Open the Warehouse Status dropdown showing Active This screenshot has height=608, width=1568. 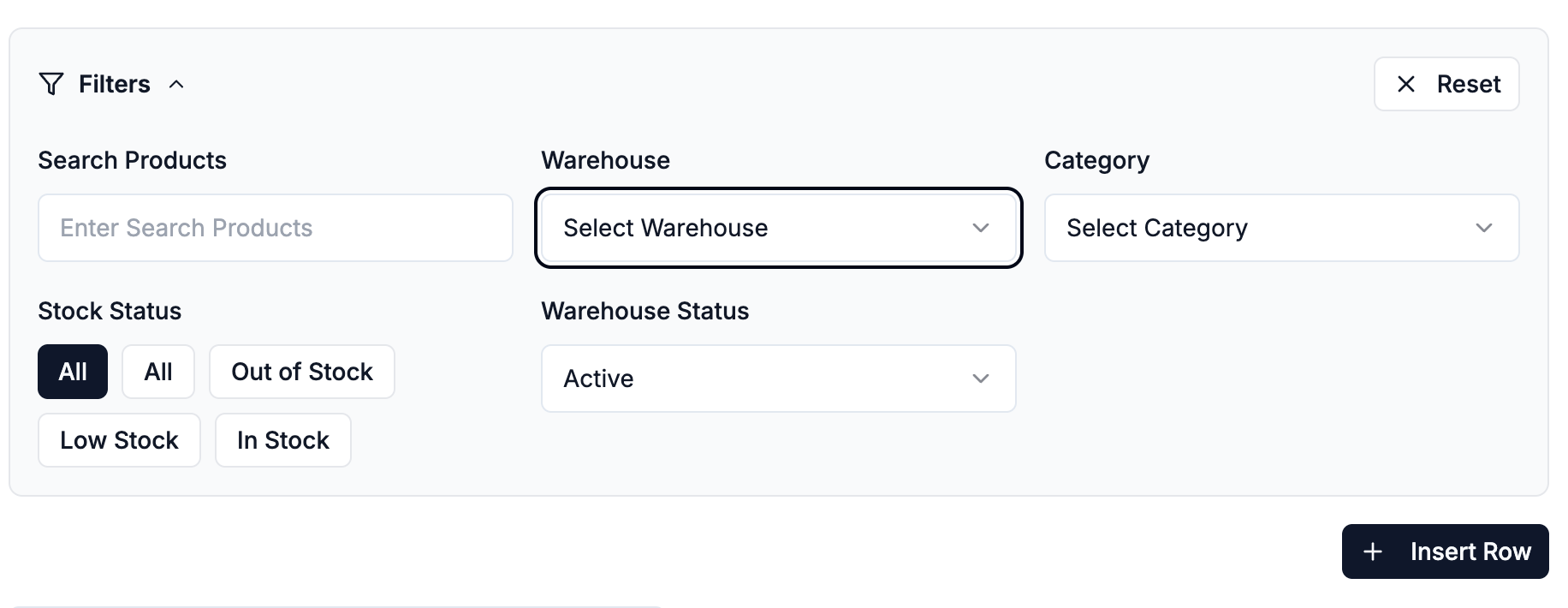coord(777,379)
